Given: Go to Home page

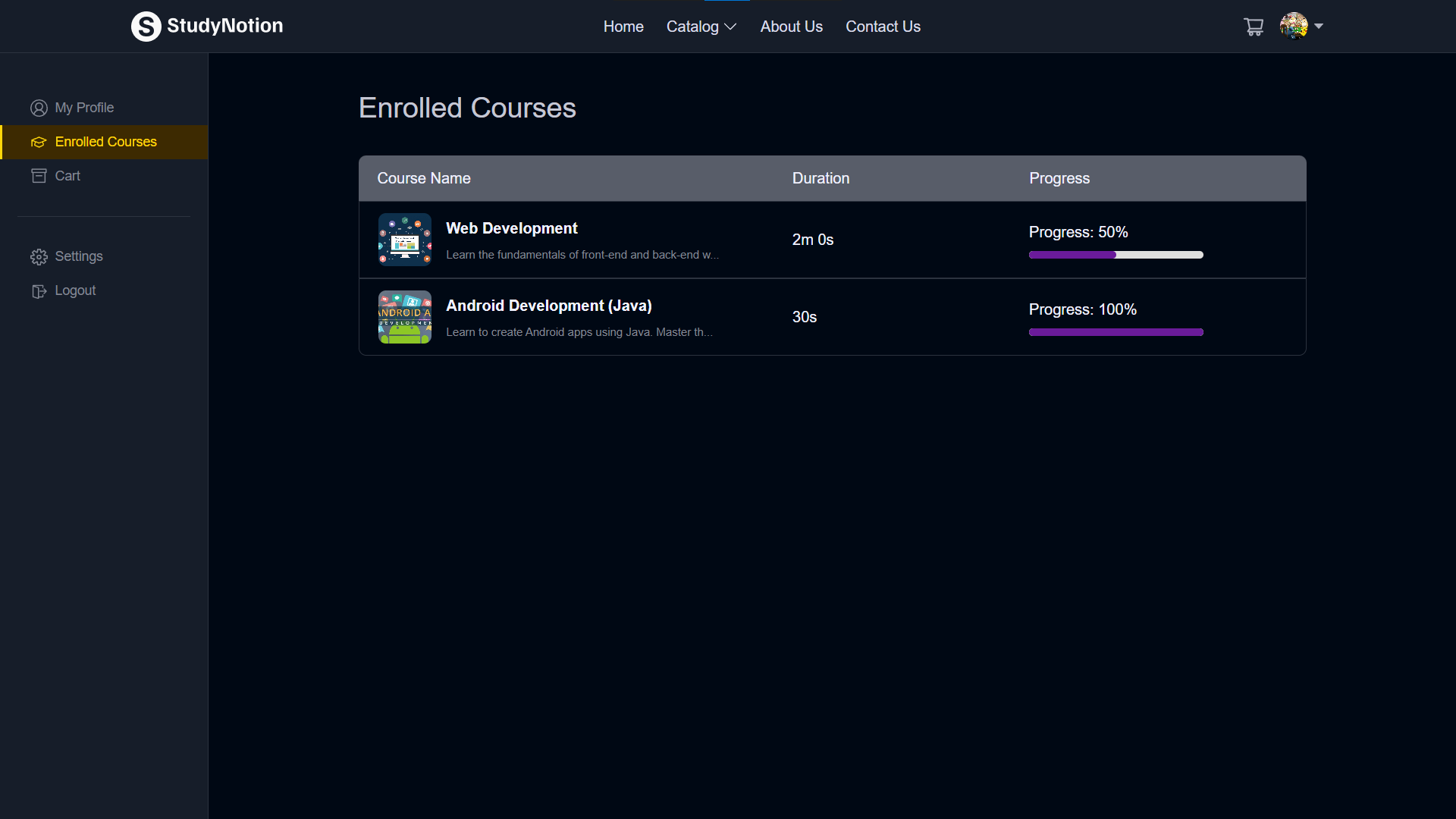Looking at the screenshot, I should click(623, 27).
